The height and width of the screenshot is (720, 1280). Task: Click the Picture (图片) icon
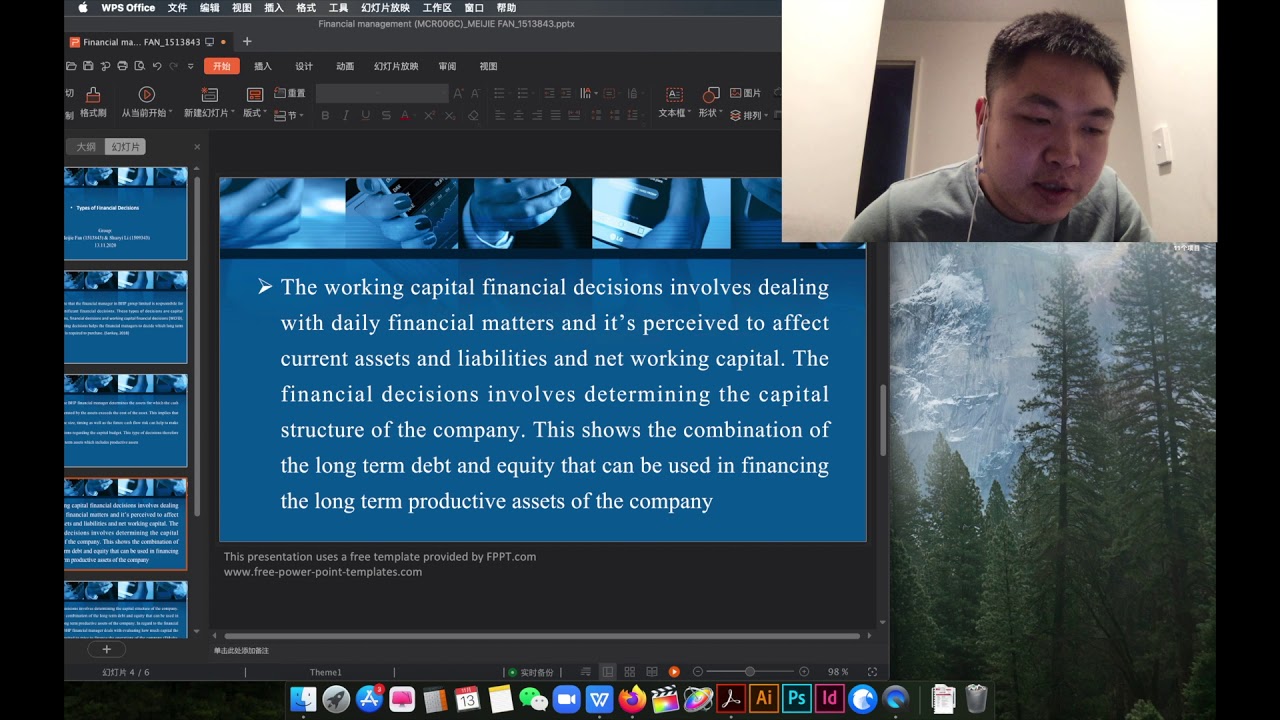[745, 93]
